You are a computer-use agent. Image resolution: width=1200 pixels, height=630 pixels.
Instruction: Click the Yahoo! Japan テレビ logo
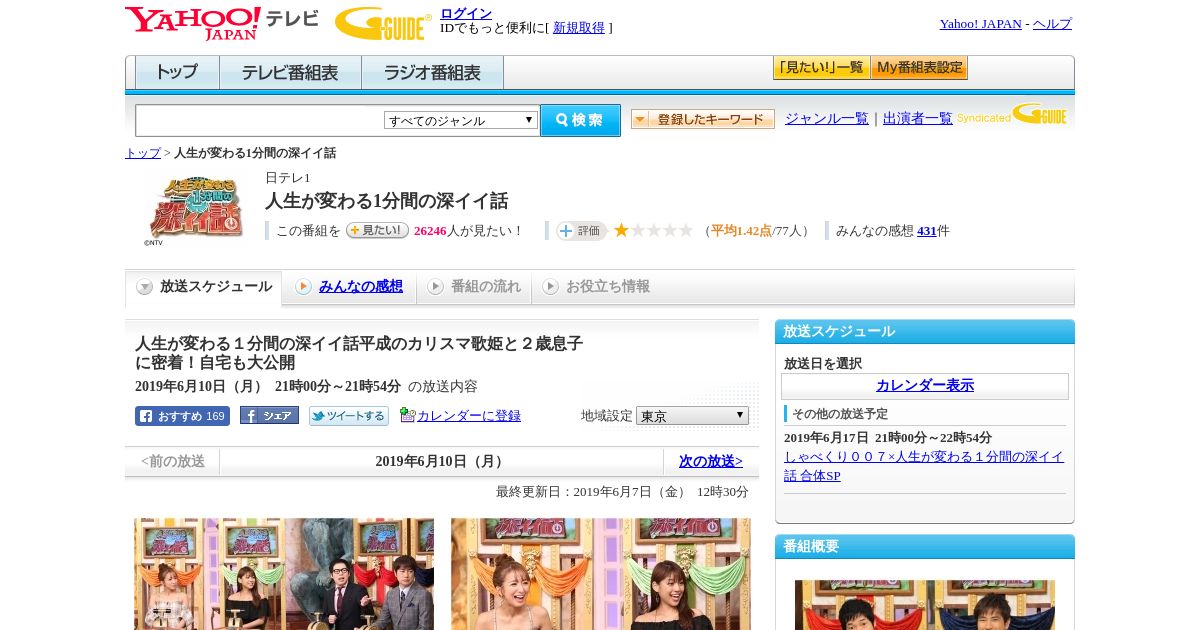(x=222, y=24)
